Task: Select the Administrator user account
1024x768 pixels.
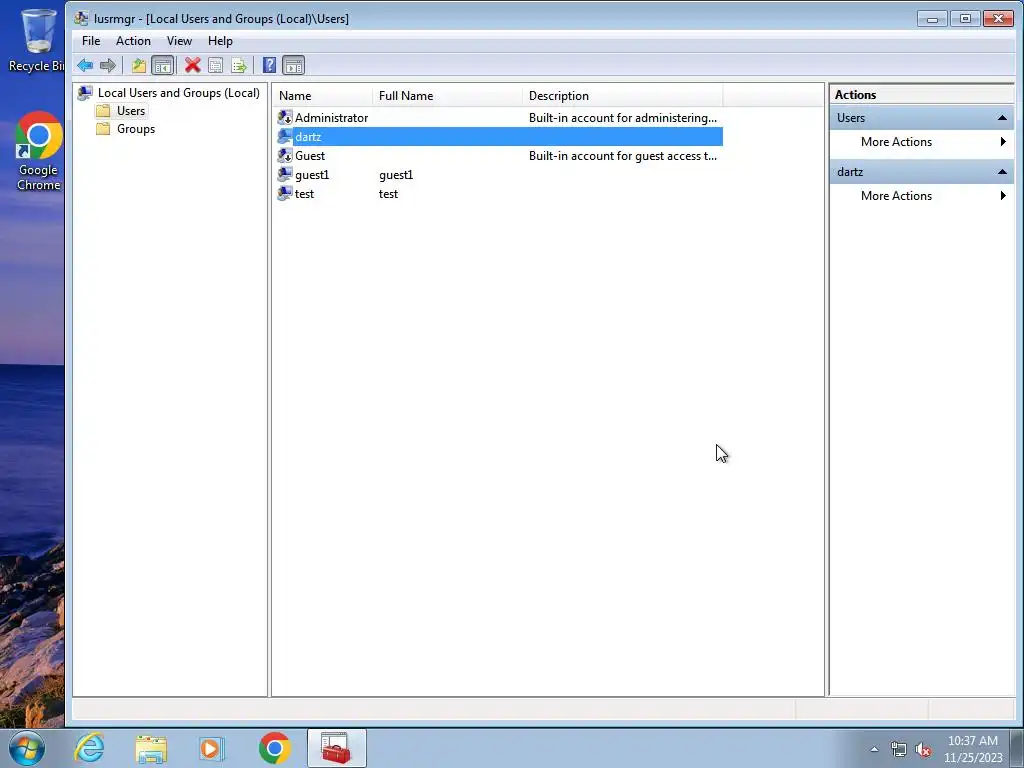Action: pos(331,118)
